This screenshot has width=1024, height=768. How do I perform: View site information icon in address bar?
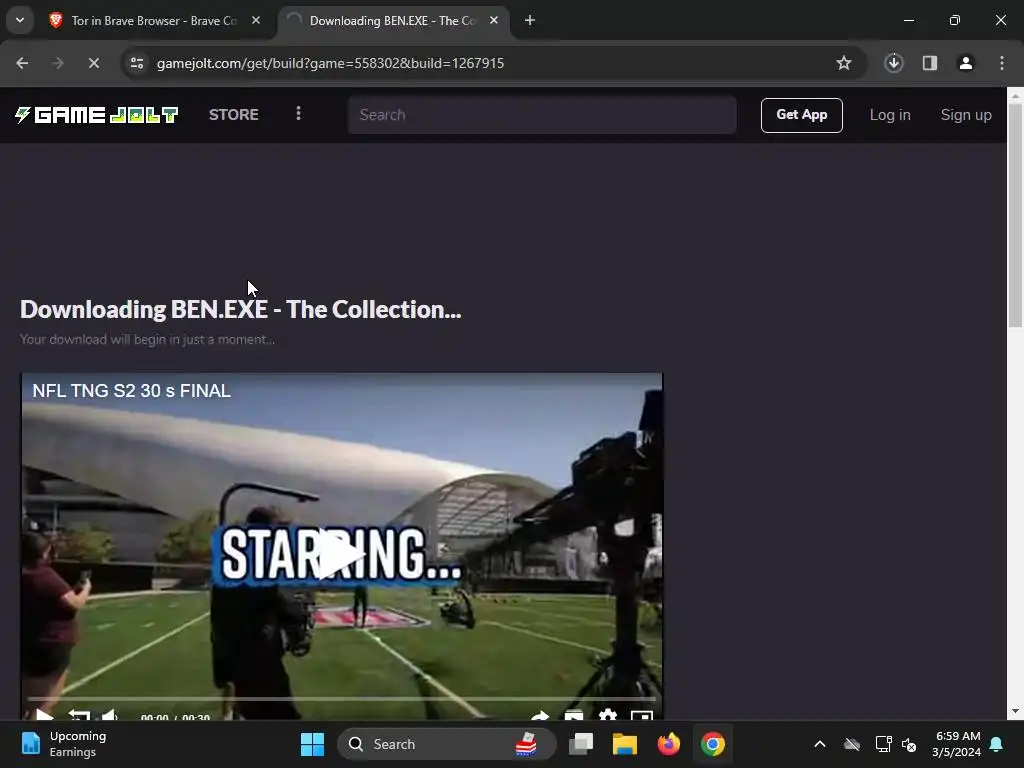click(137, 63)
